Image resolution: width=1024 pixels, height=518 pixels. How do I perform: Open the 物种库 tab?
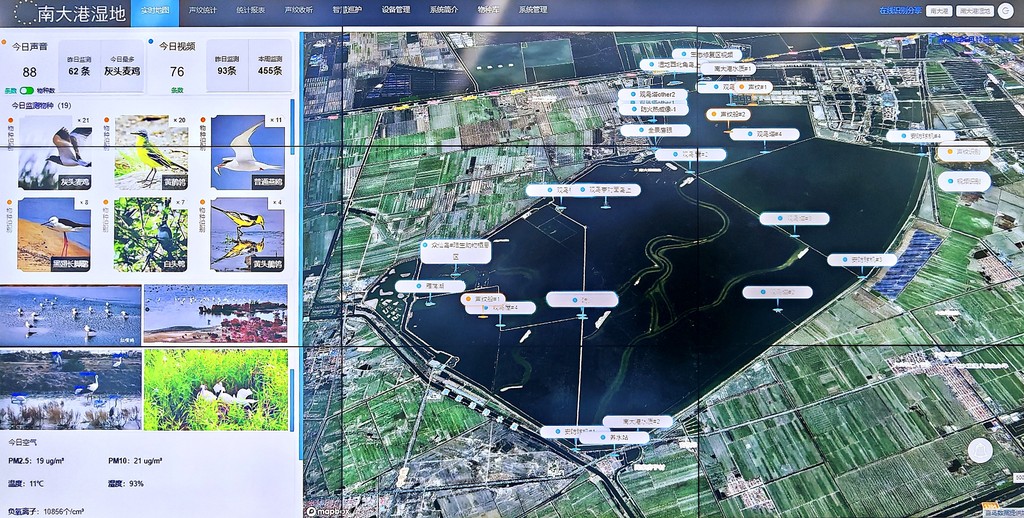(488, 10)
